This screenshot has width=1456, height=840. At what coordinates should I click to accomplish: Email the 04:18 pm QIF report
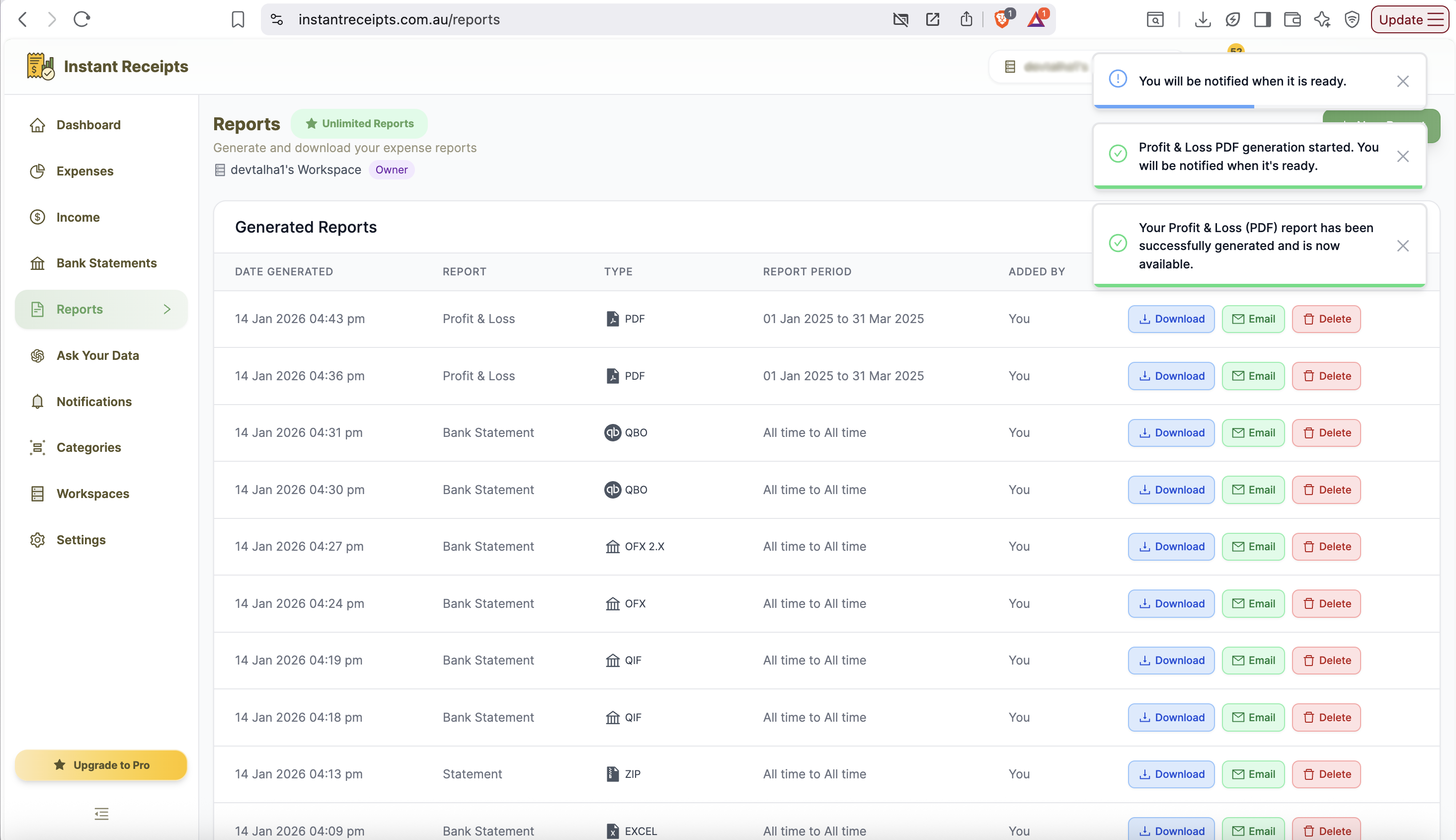tap(1253, 717)
